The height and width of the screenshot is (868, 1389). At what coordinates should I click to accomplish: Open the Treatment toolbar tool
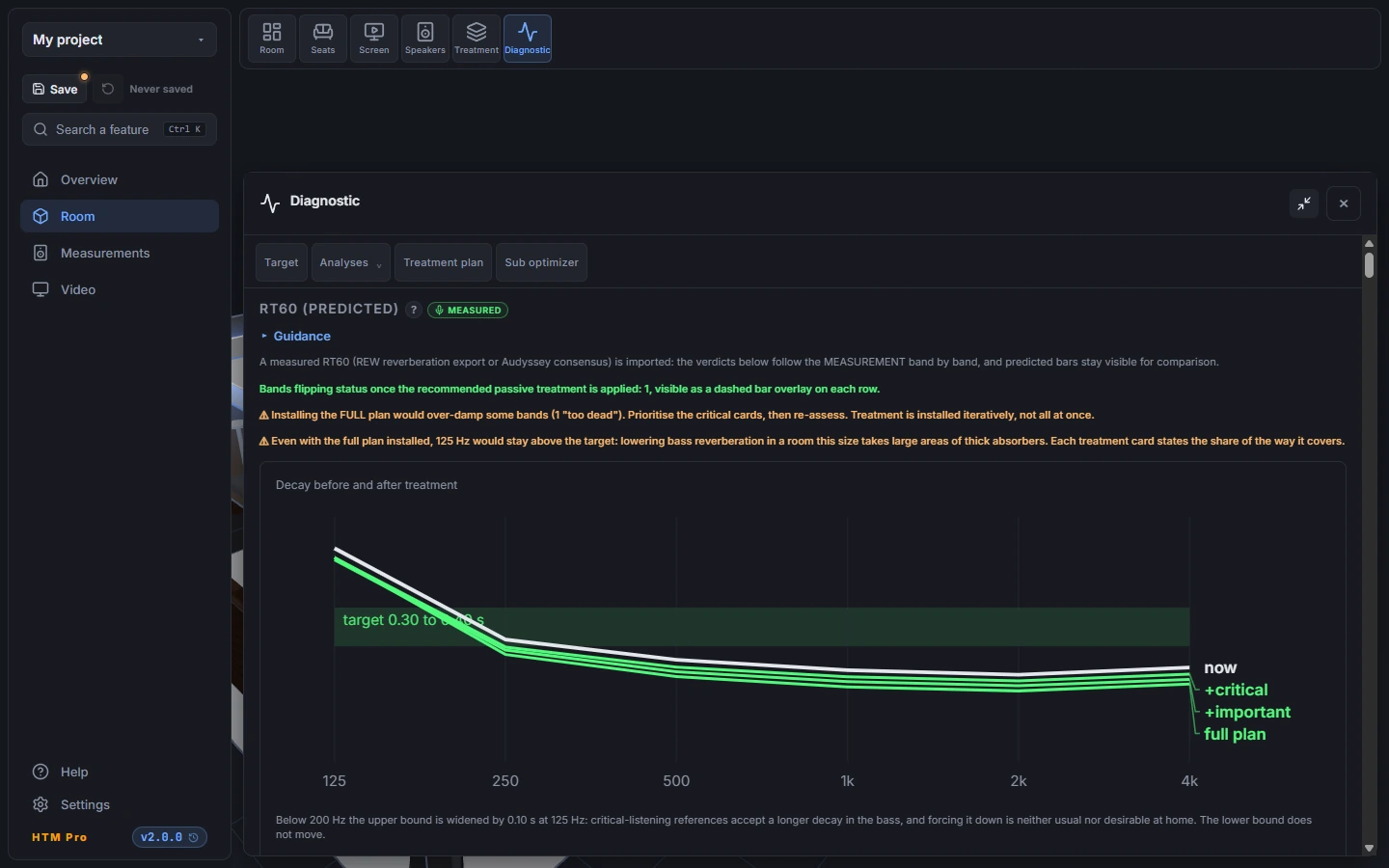tap(477, 39)
